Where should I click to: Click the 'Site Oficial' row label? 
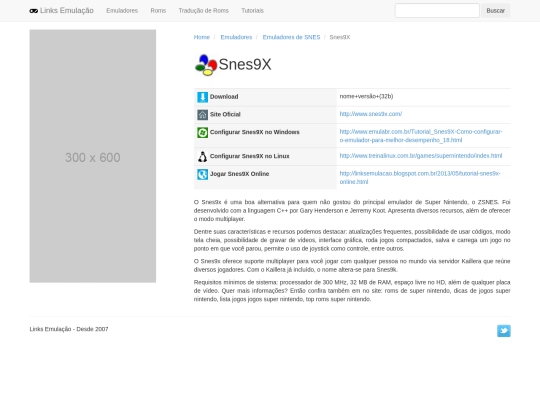pyautogui.click(x=225, y=114)
